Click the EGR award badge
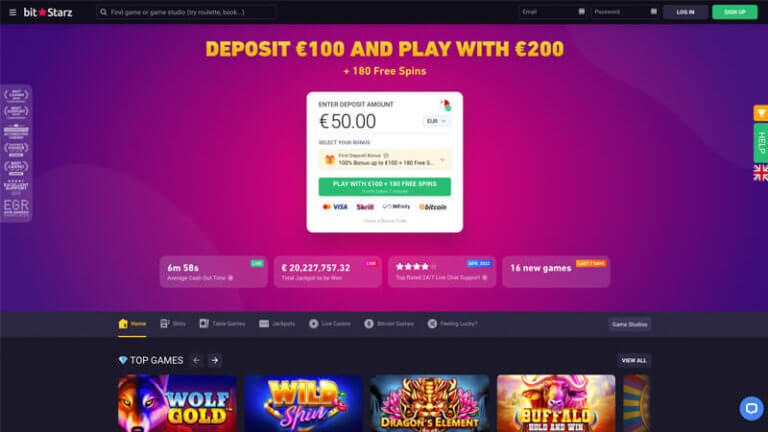 [16, 208]
